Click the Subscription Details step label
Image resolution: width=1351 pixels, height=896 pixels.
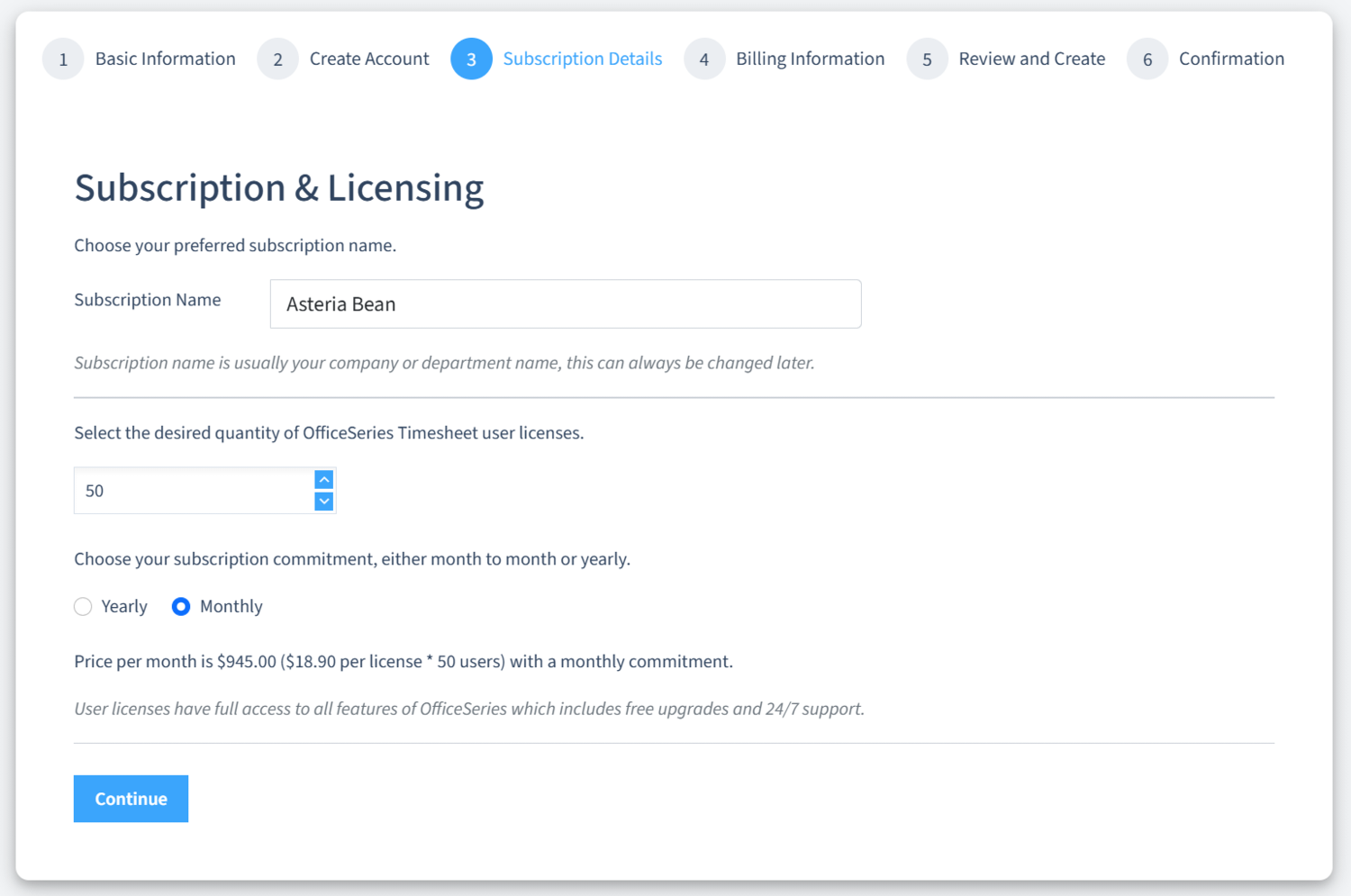tap(582, 59)
